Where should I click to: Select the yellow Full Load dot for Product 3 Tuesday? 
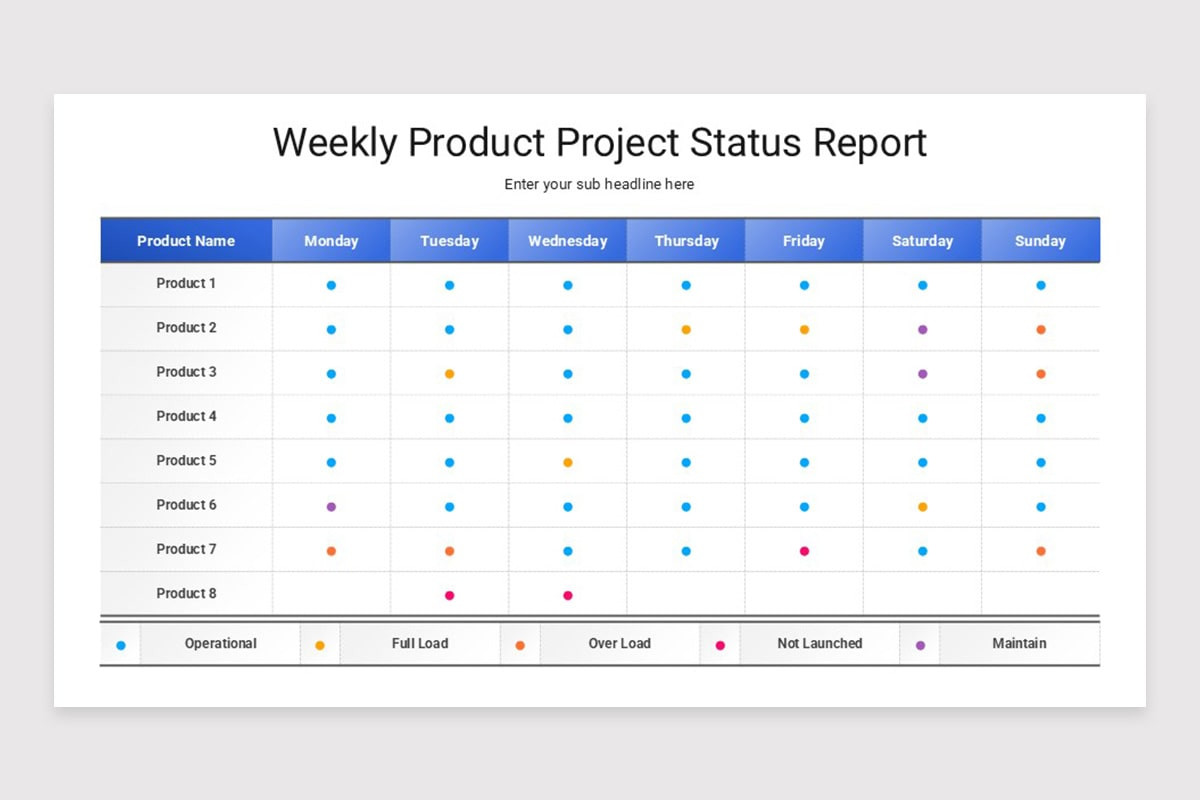tap(449, 373)
